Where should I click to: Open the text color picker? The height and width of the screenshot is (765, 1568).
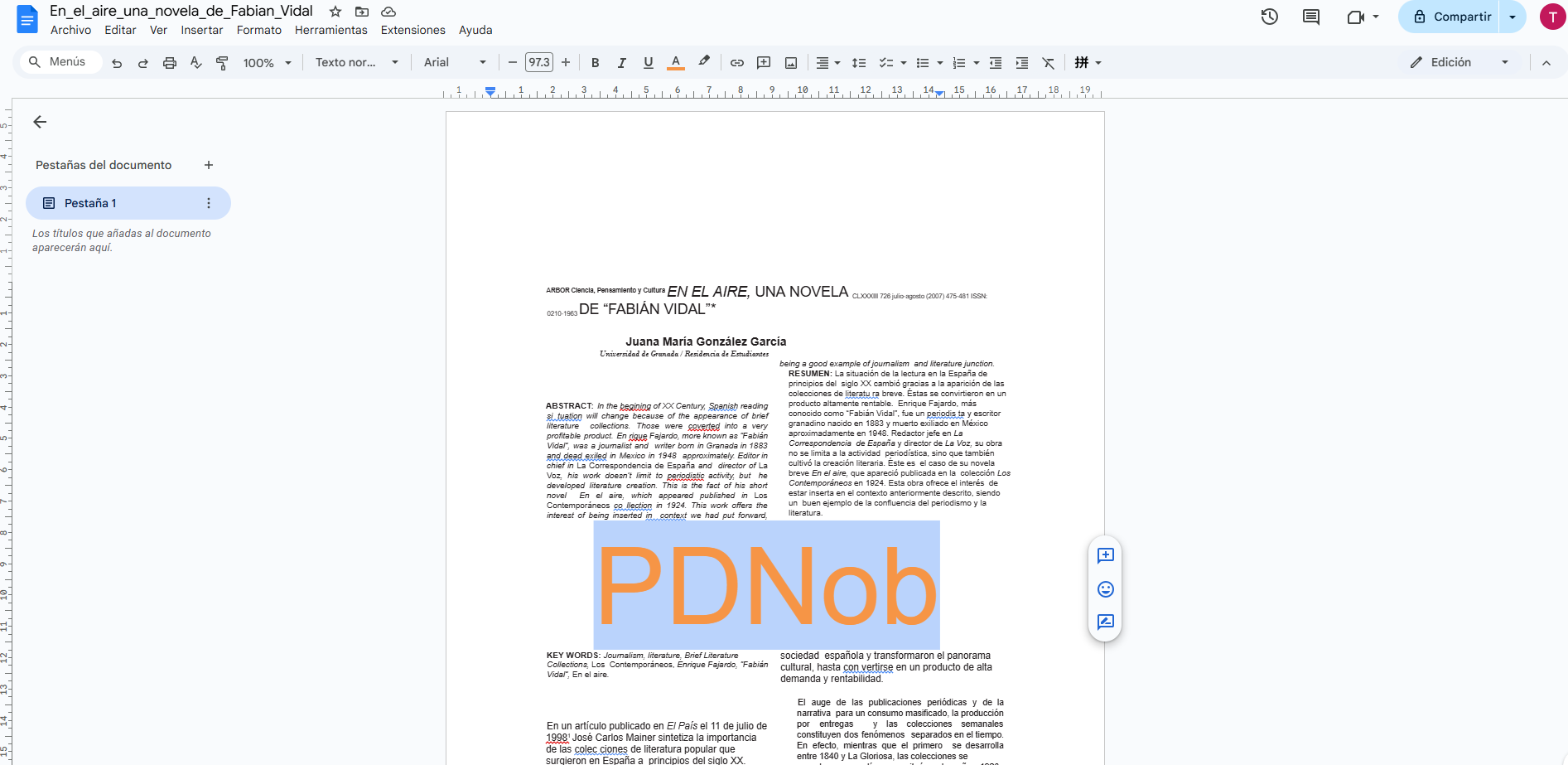point(676,63)
